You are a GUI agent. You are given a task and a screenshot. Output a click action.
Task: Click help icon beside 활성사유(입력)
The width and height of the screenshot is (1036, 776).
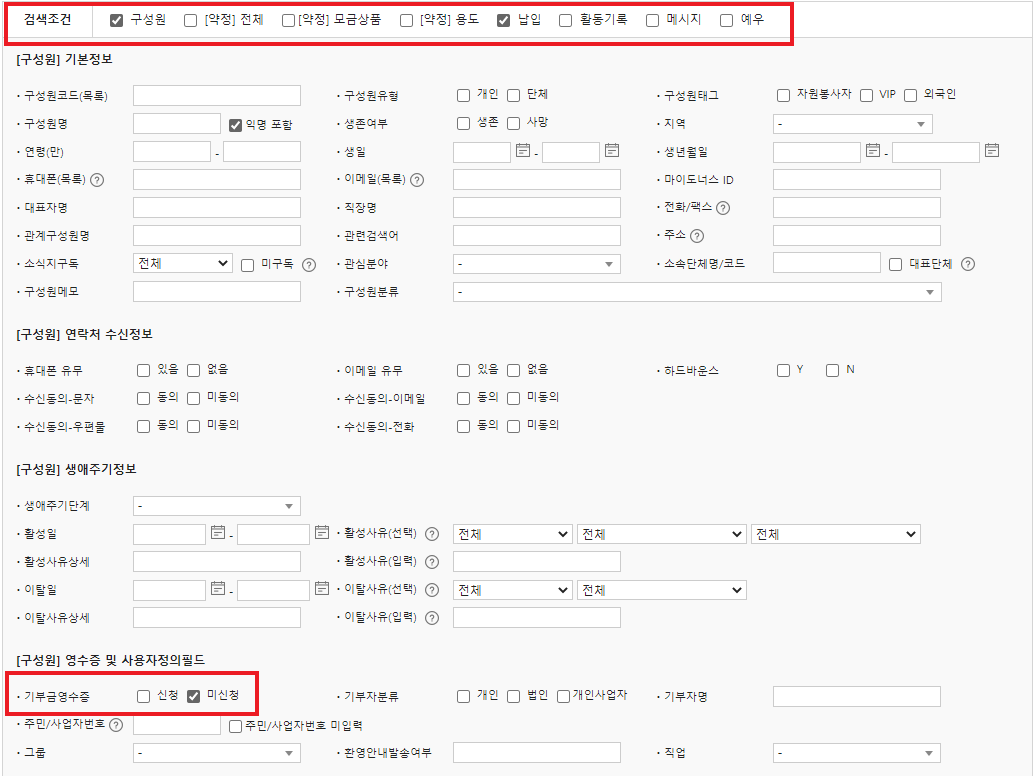432,562
